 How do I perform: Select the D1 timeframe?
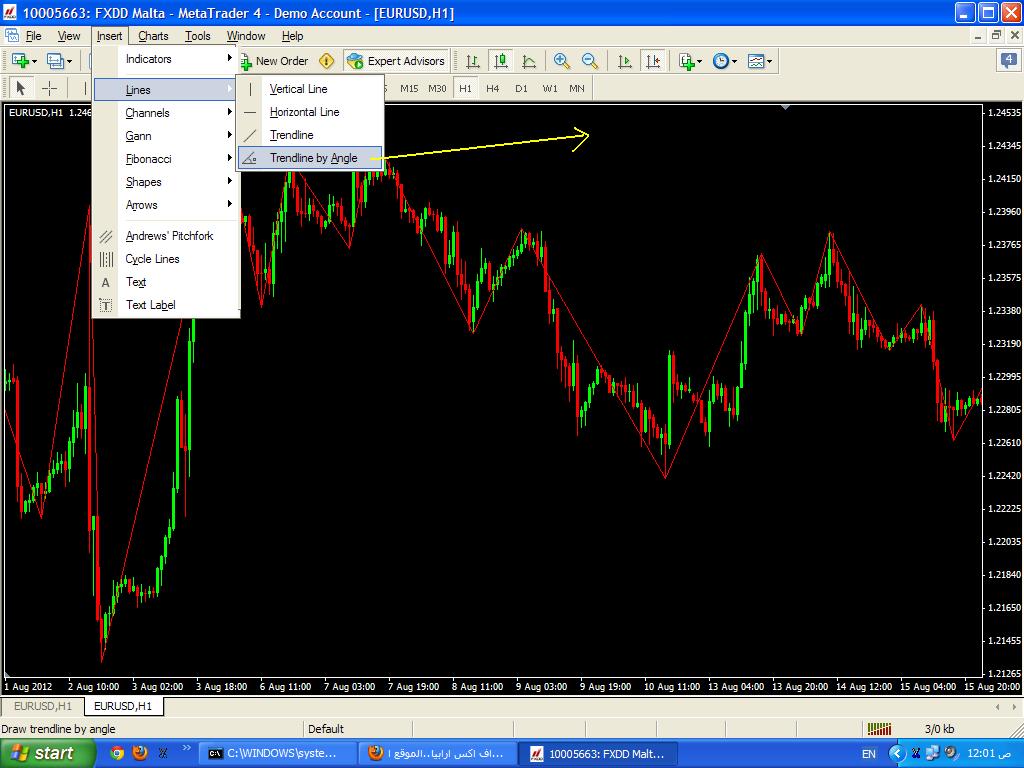pyautogui.click(x=521, y=88)
